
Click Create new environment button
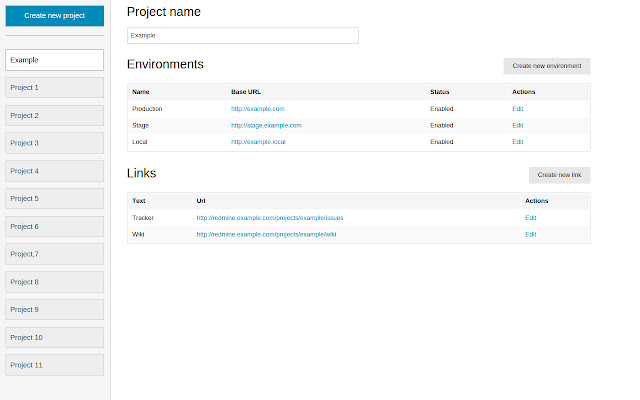547,66
